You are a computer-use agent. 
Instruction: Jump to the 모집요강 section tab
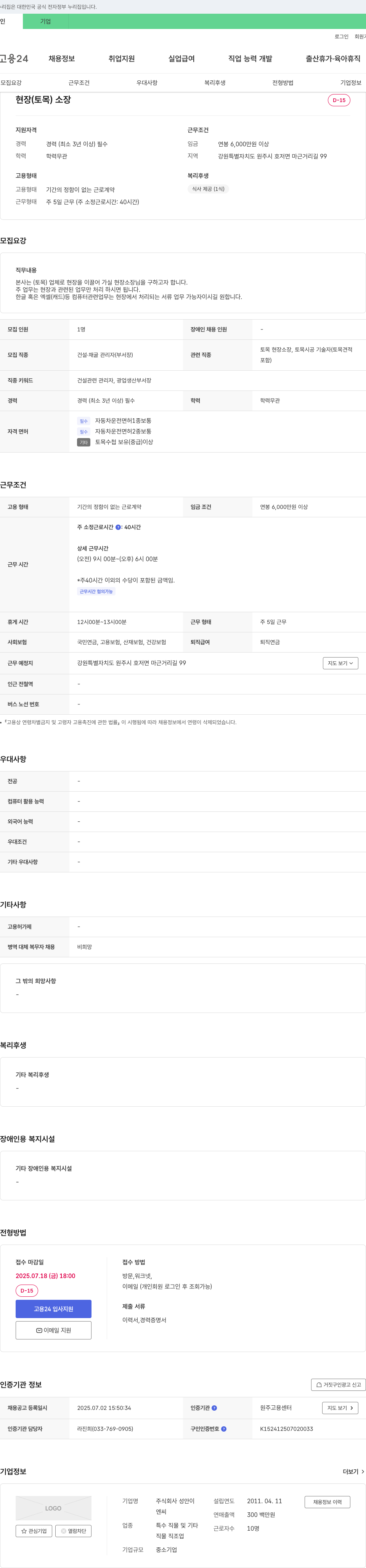point(11,83)
